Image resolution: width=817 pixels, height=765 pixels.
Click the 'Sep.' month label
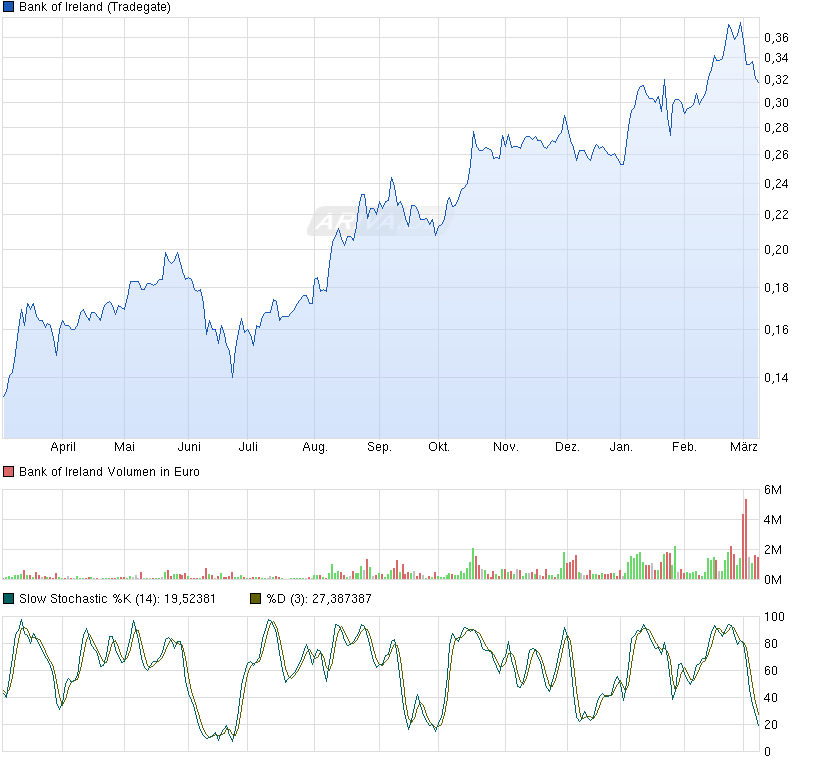[x=379, y=447]
